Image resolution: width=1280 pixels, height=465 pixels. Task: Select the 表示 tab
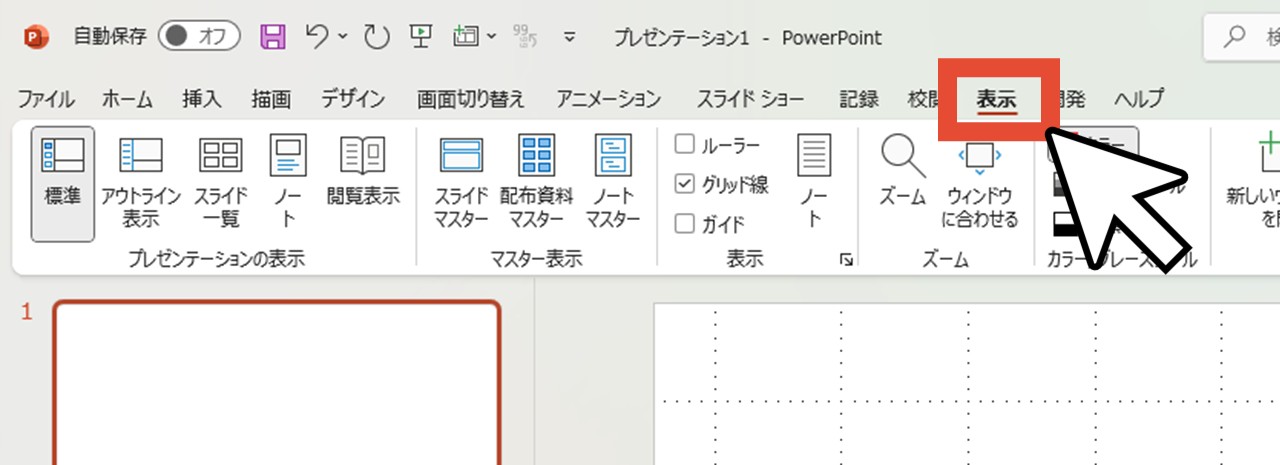pyautogui.click(x=997, y=99)
